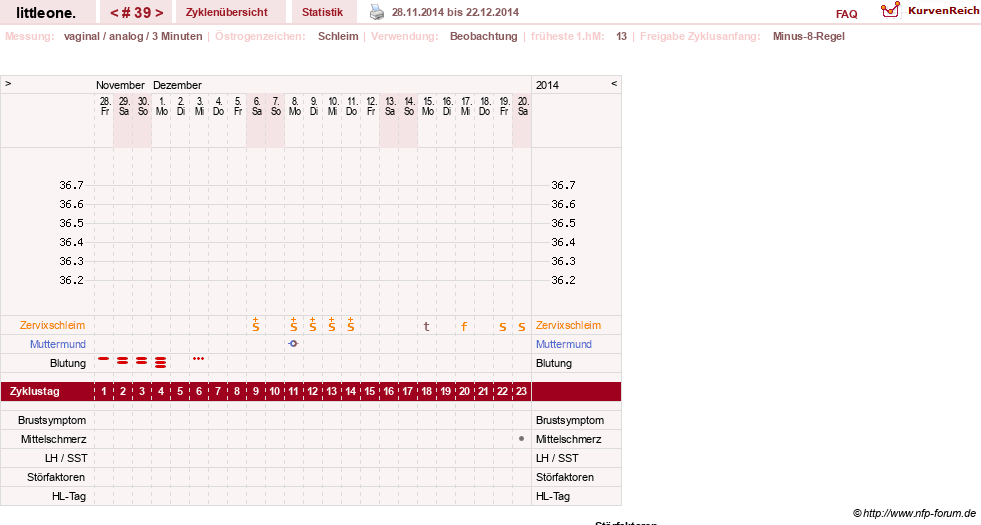Click the heavy bleeding mark on day 4
This screenshot has width=981, height=525.
click(161, 362)
